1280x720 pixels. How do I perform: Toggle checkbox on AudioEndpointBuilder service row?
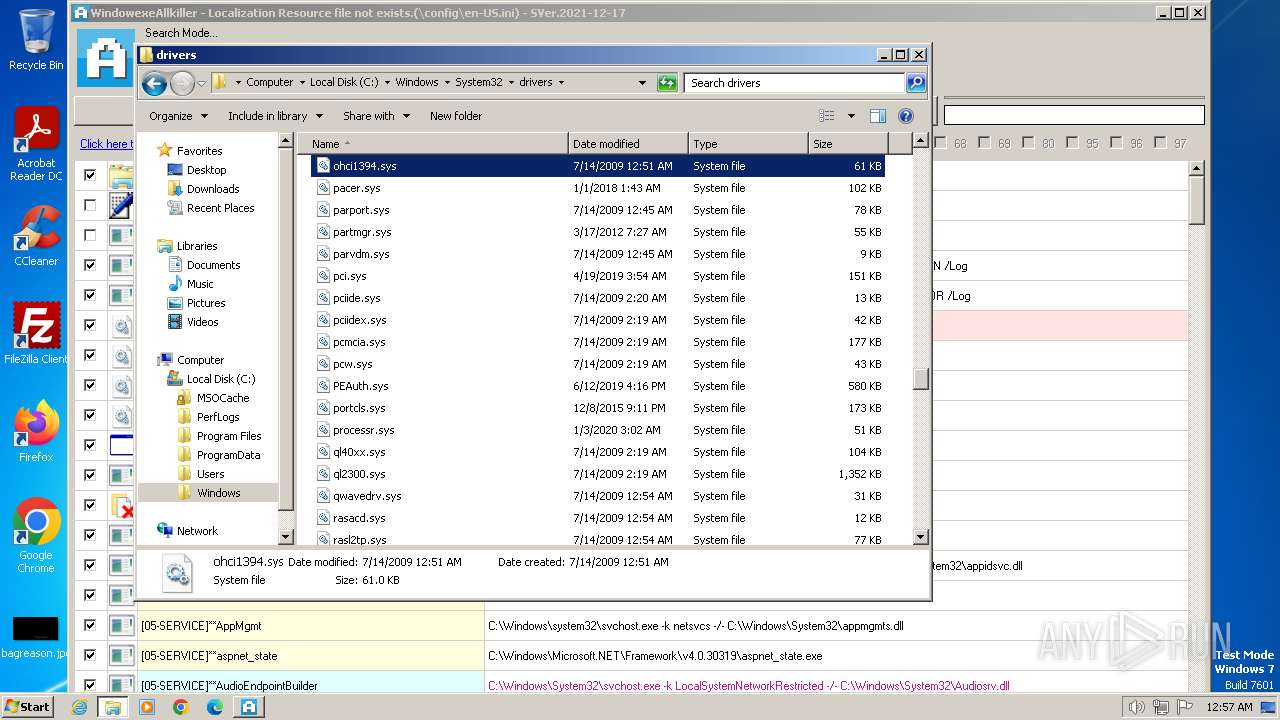tap(90, 685)
